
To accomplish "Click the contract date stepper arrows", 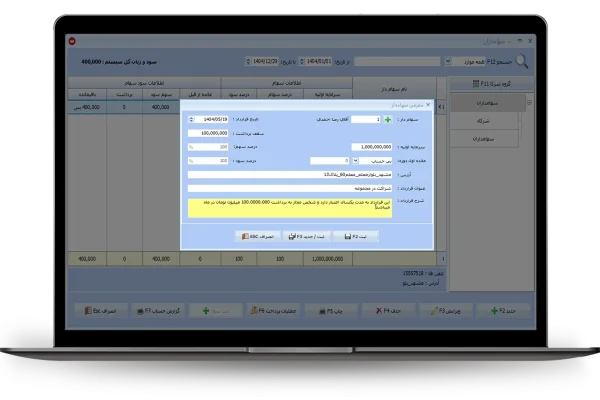I will (191, 119).
